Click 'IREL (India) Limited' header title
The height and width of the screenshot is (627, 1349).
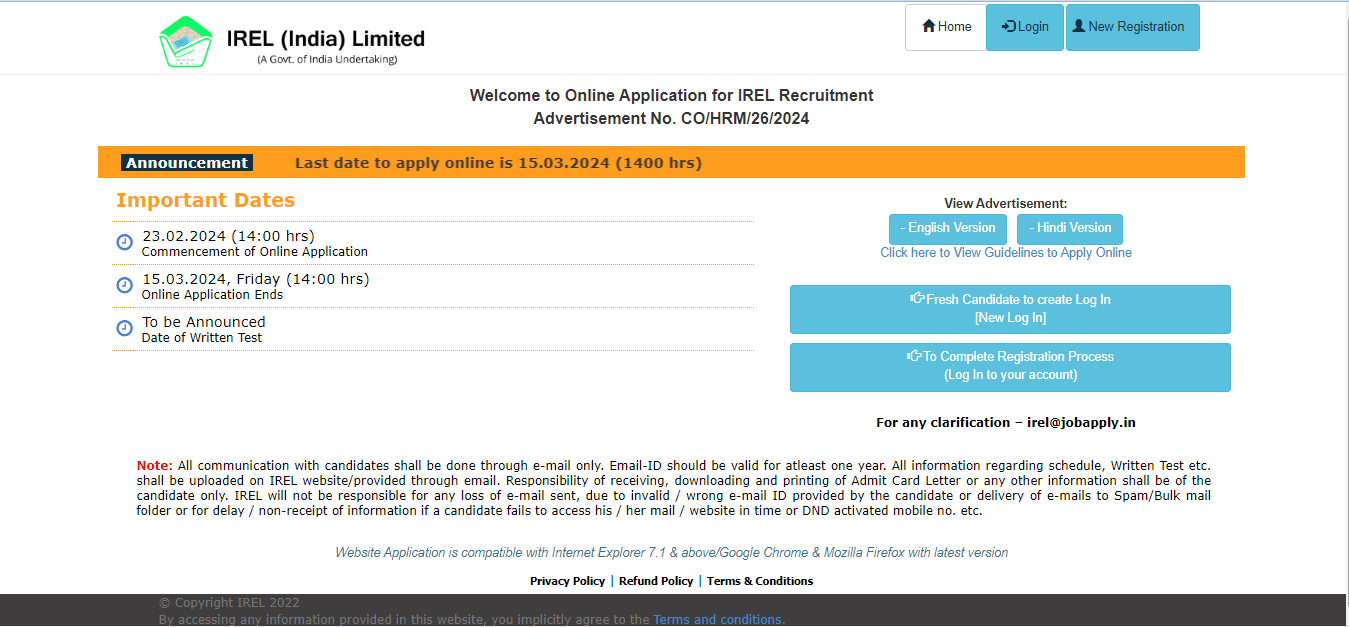(x=326, y=39)
